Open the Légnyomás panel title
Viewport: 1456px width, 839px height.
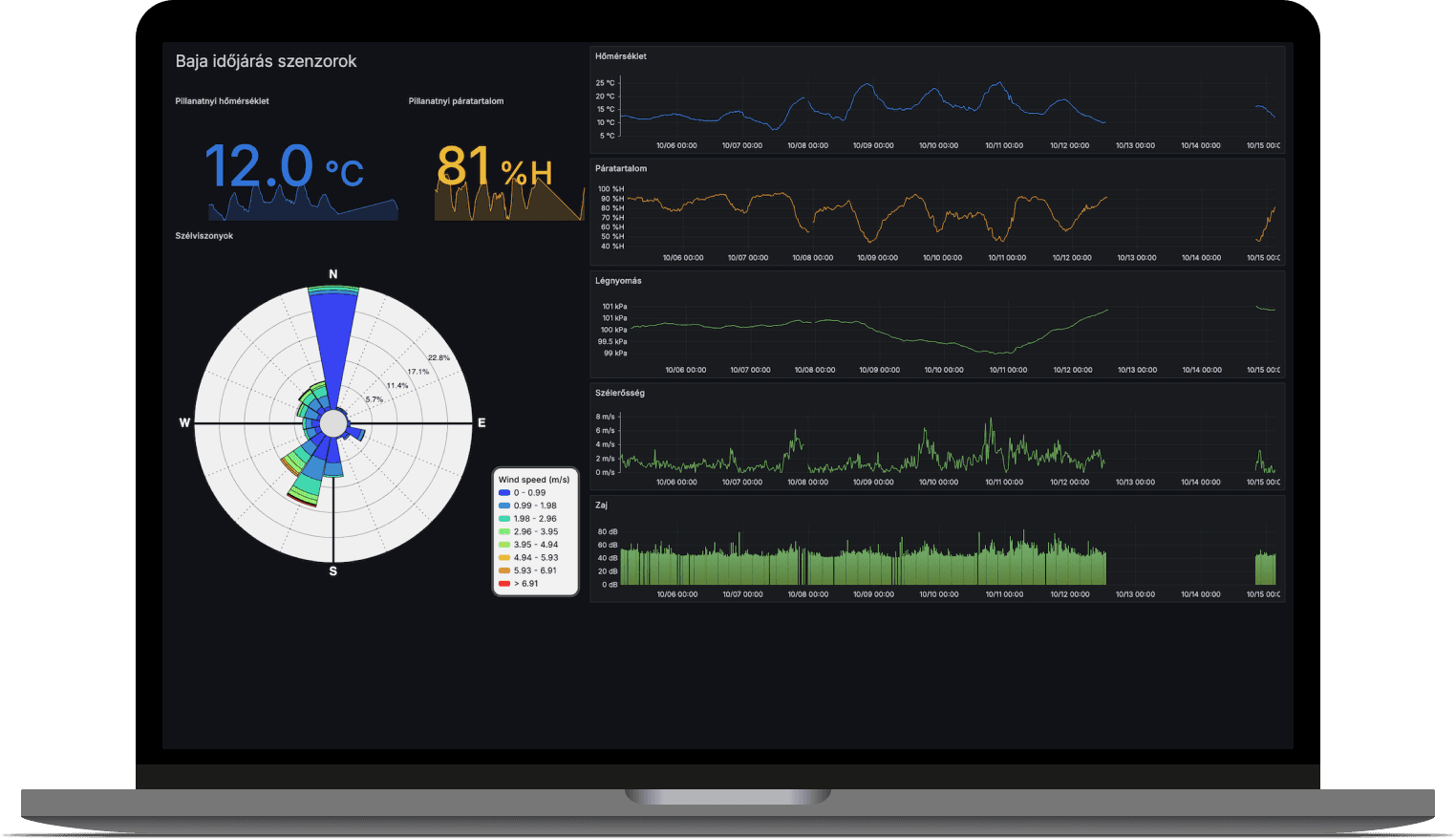pos(618,281)
